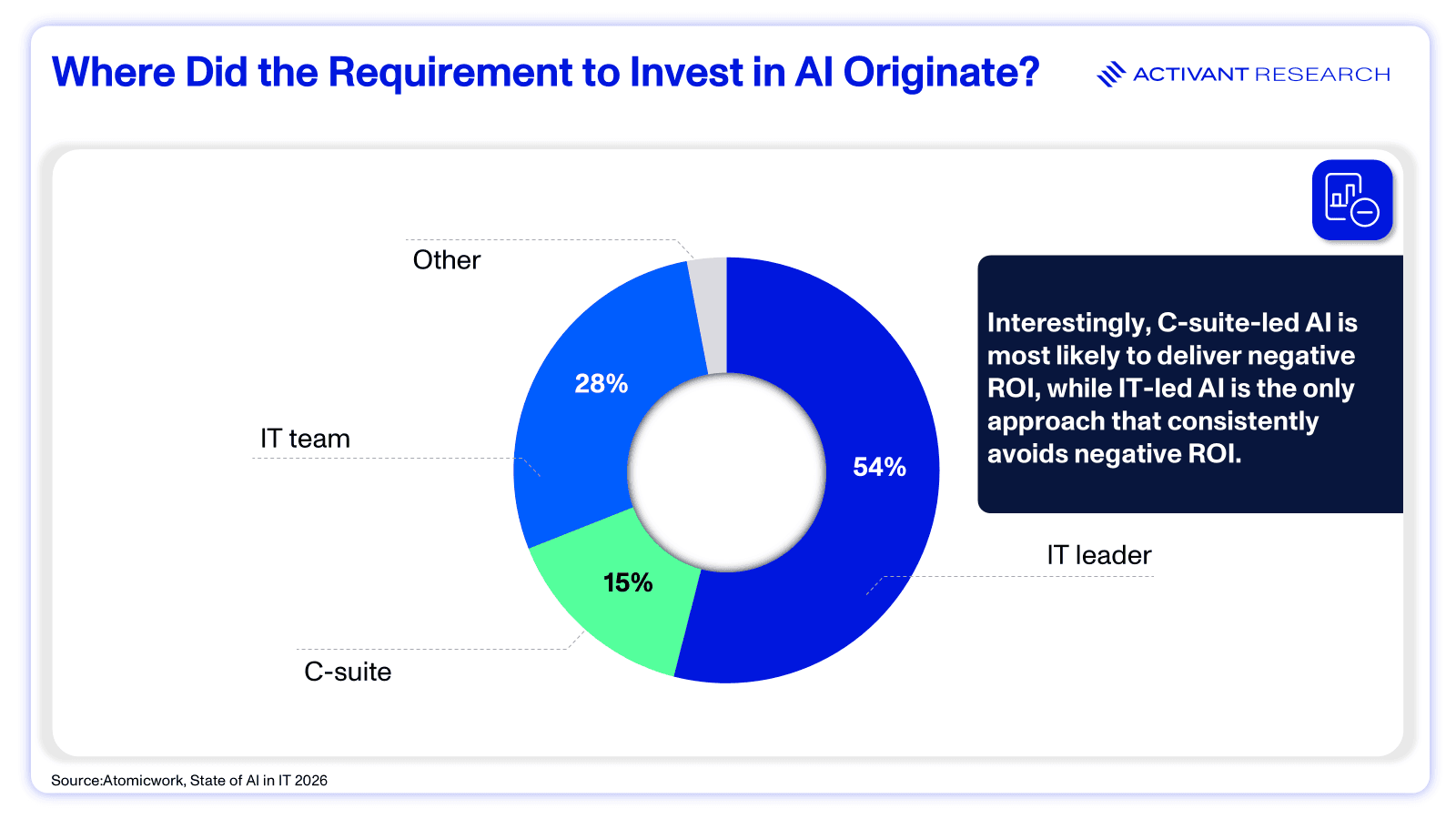Click the dashed leader line beside IT leader
This screenshot has height=819, width=1456.
click(x=1001, y=576)
